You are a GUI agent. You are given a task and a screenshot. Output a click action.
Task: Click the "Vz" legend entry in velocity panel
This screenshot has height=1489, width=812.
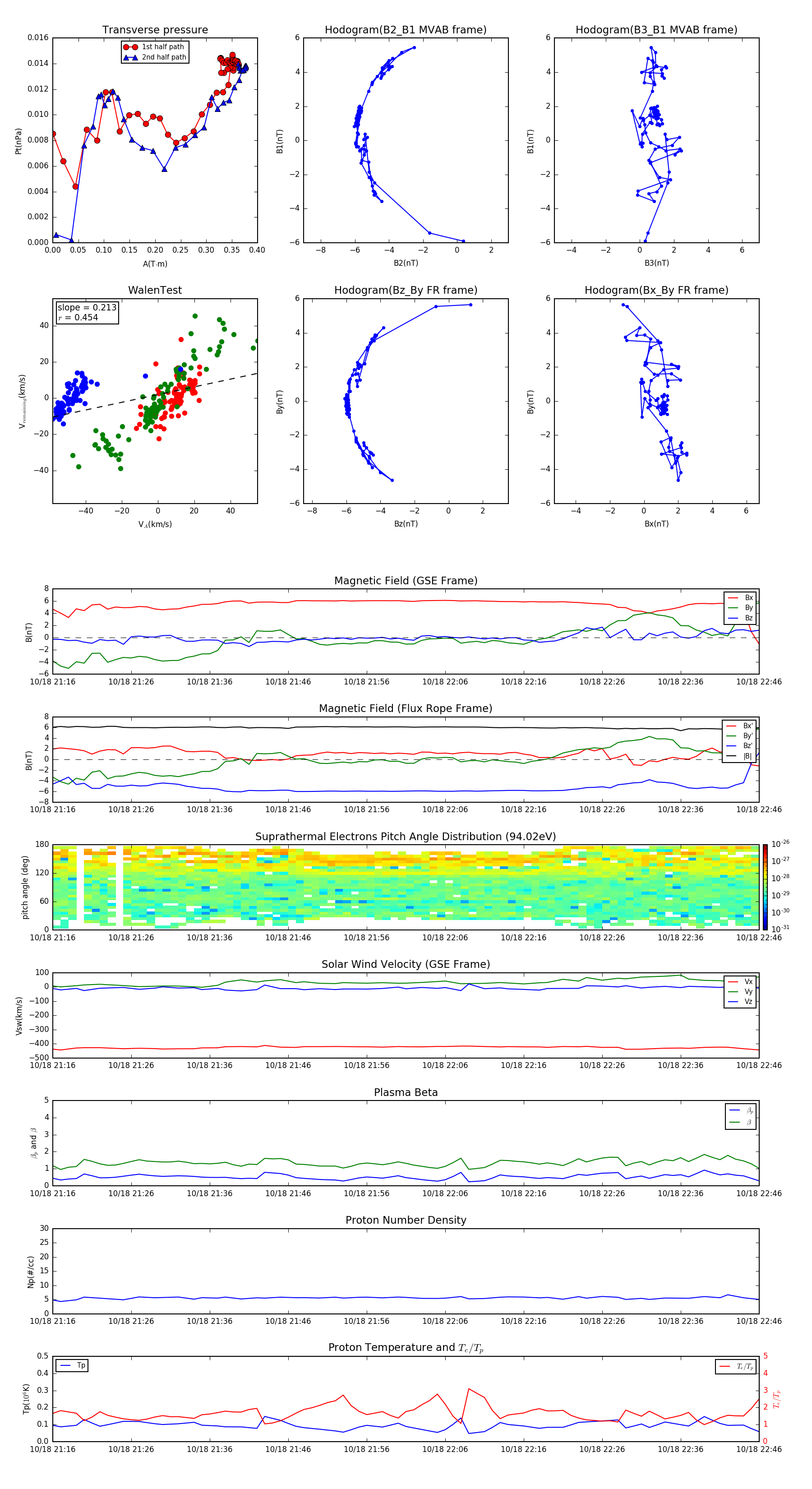[x=741, y=1002]
